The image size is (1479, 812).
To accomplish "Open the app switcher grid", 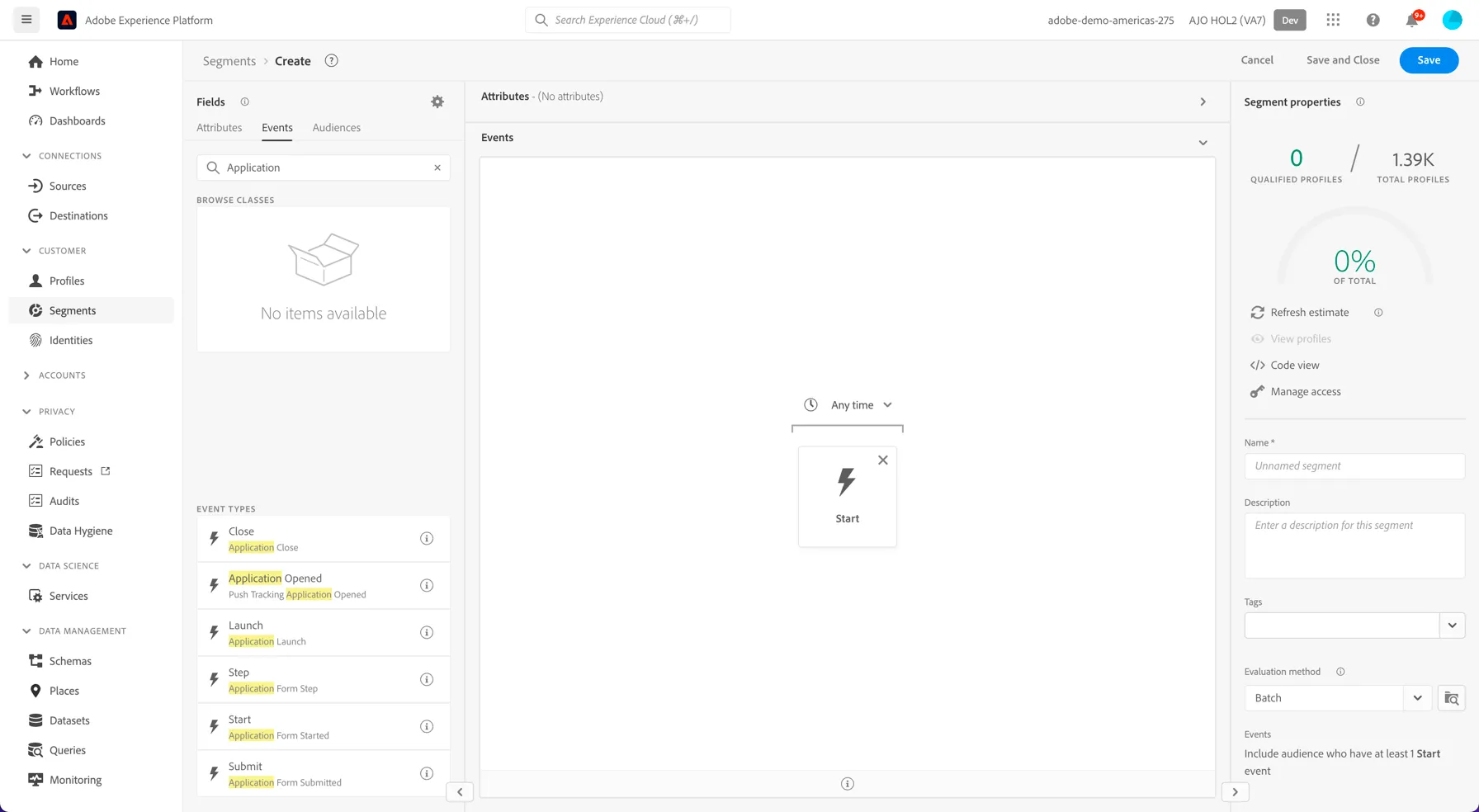I will pyautogui.click(x=1333, y=20).
